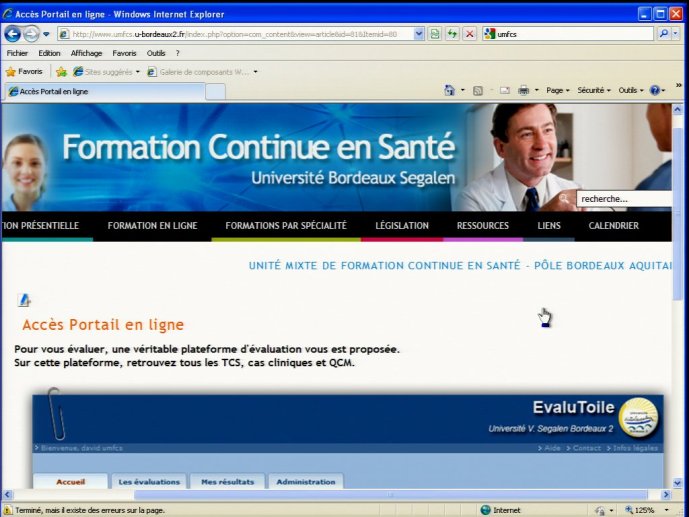Open the LÉGISLATION nav item
This screenshot has width=689, height=517.
tap(402, 226)
